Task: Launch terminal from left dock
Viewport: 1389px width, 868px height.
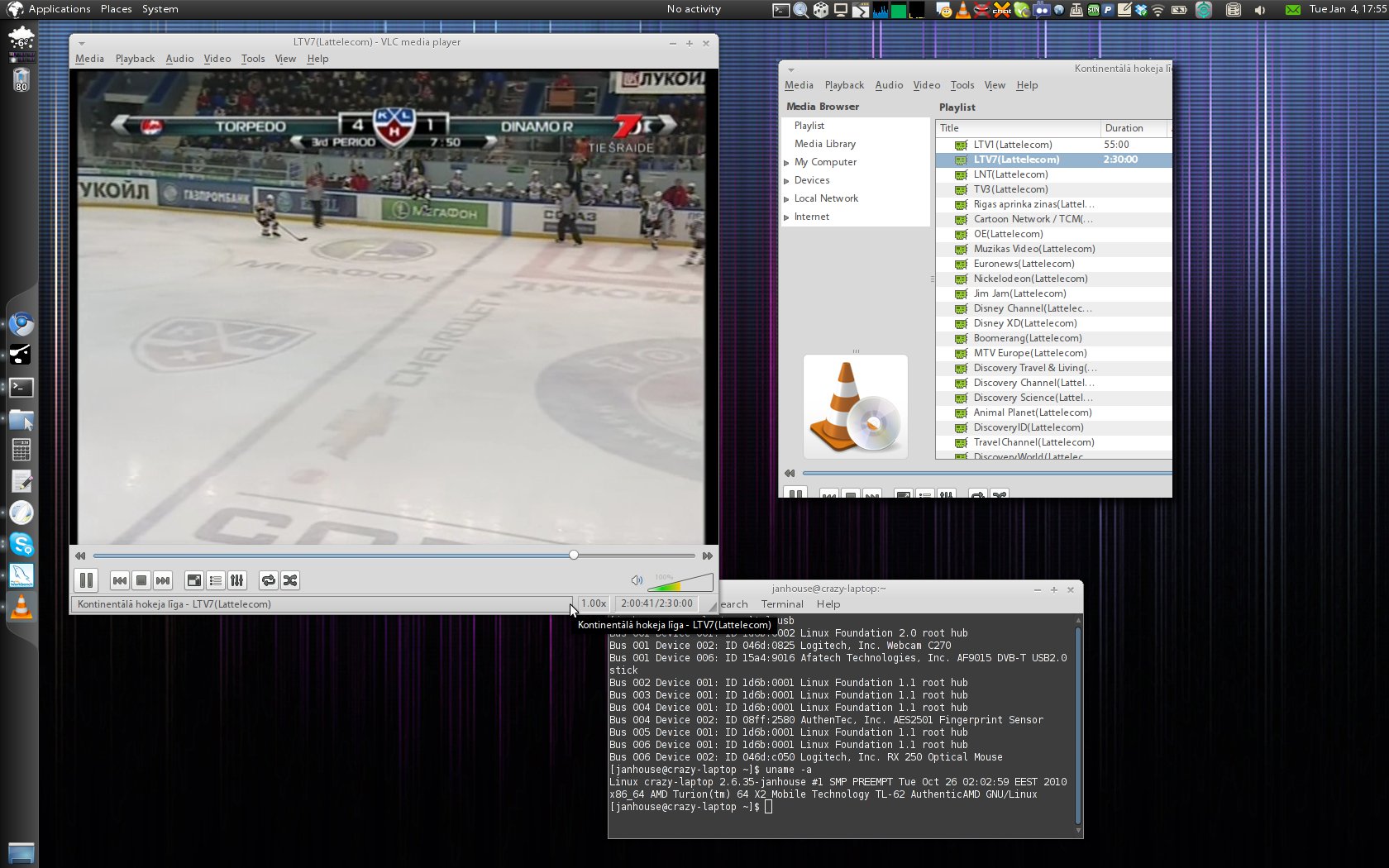Action: point(21,387)
